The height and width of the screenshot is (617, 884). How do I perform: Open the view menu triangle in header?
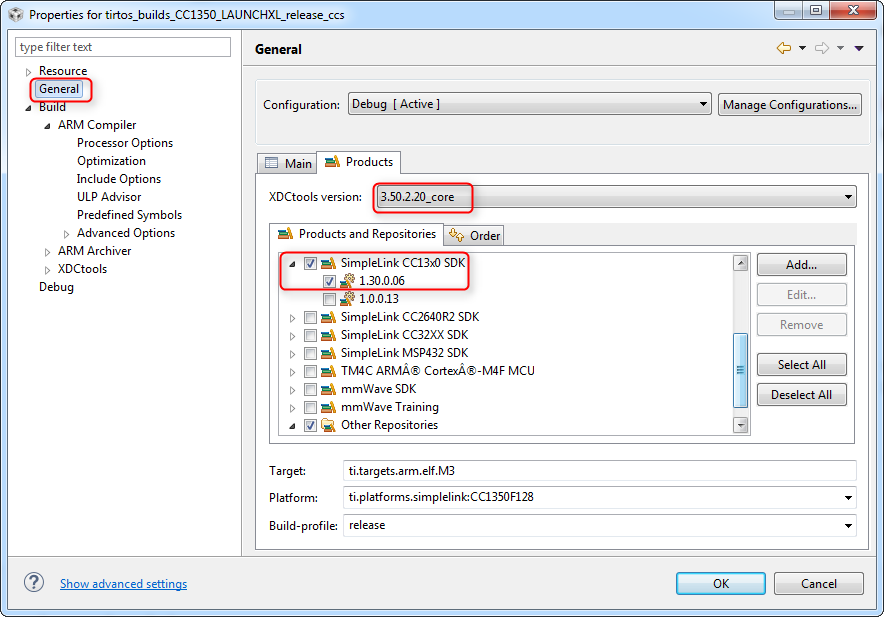point(859,49)
